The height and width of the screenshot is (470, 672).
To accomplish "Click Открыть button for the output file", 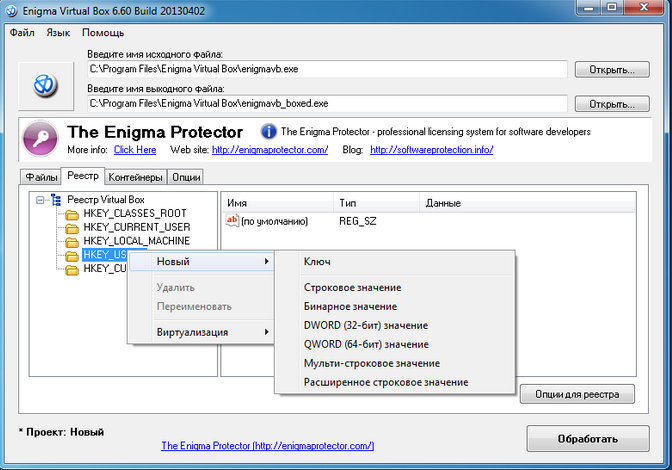I will point(612,104).
